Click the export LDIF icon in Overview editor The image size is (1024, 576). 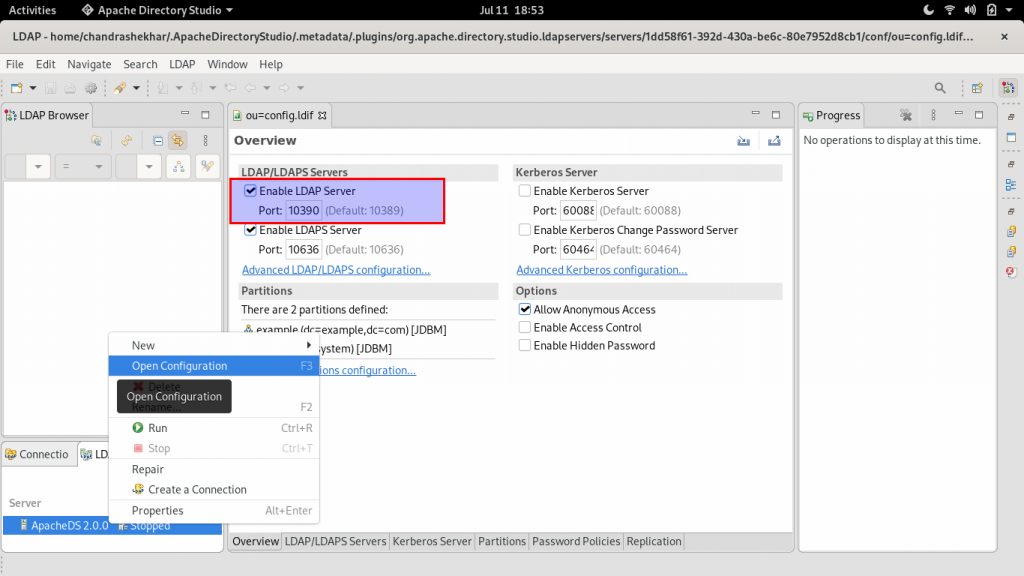[x=774, y=141]
